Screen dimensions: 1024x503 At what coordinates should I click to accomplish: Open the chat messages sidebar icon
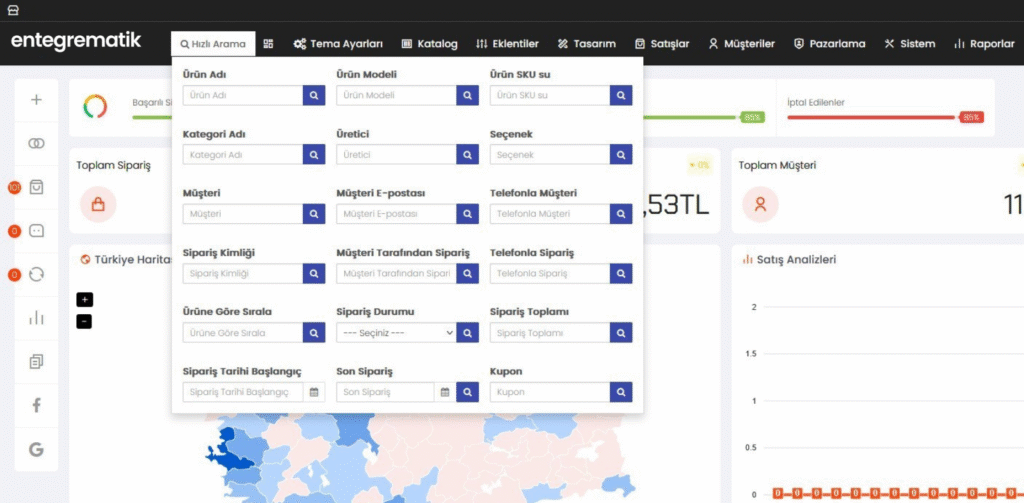point(36,231)
